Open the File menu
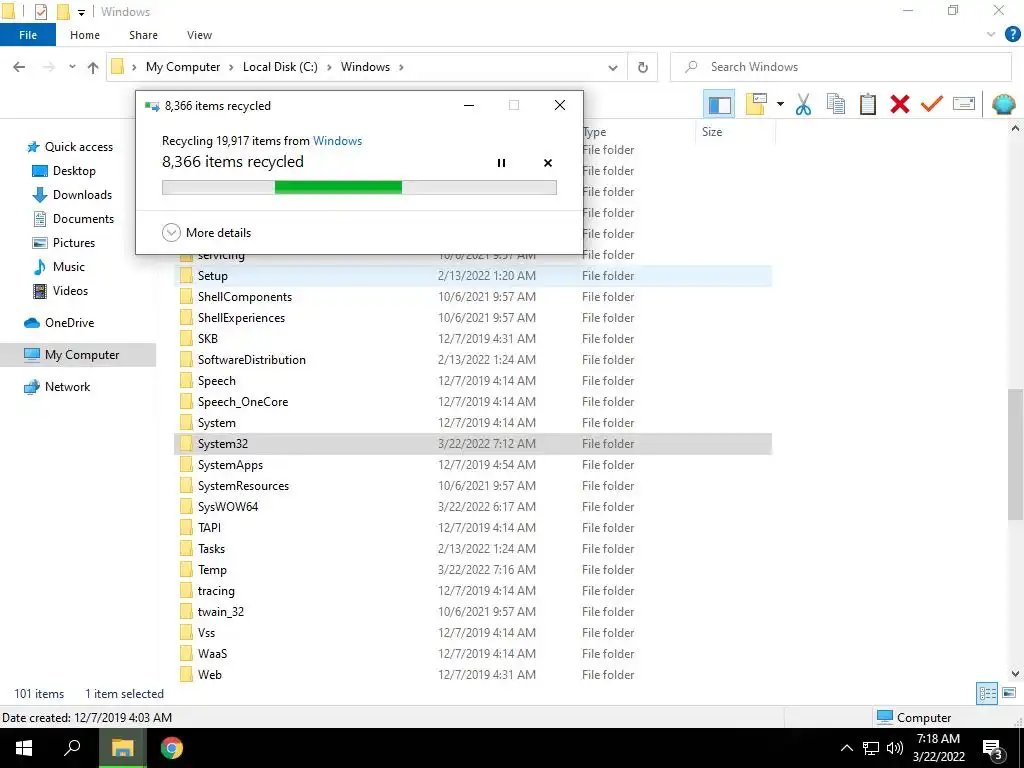 (x=27, y=35)
